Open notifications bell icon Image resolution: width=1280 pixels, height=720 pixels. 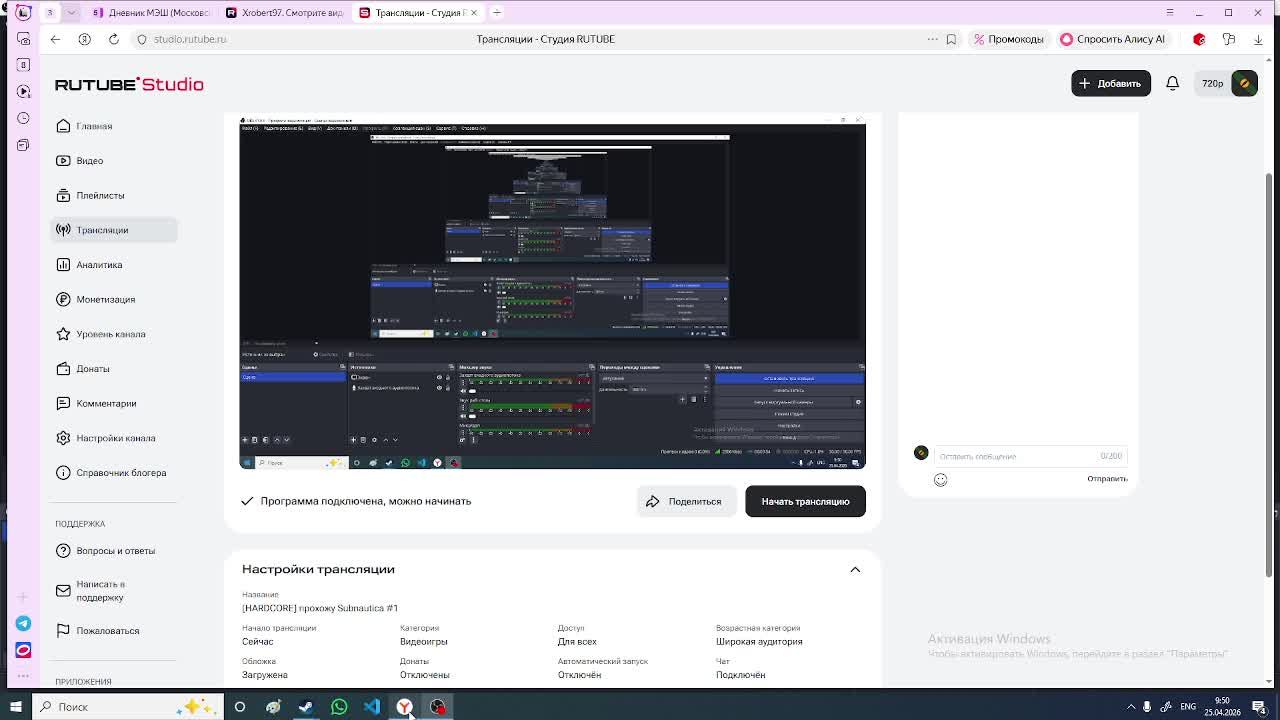(x=1172, y=83)
